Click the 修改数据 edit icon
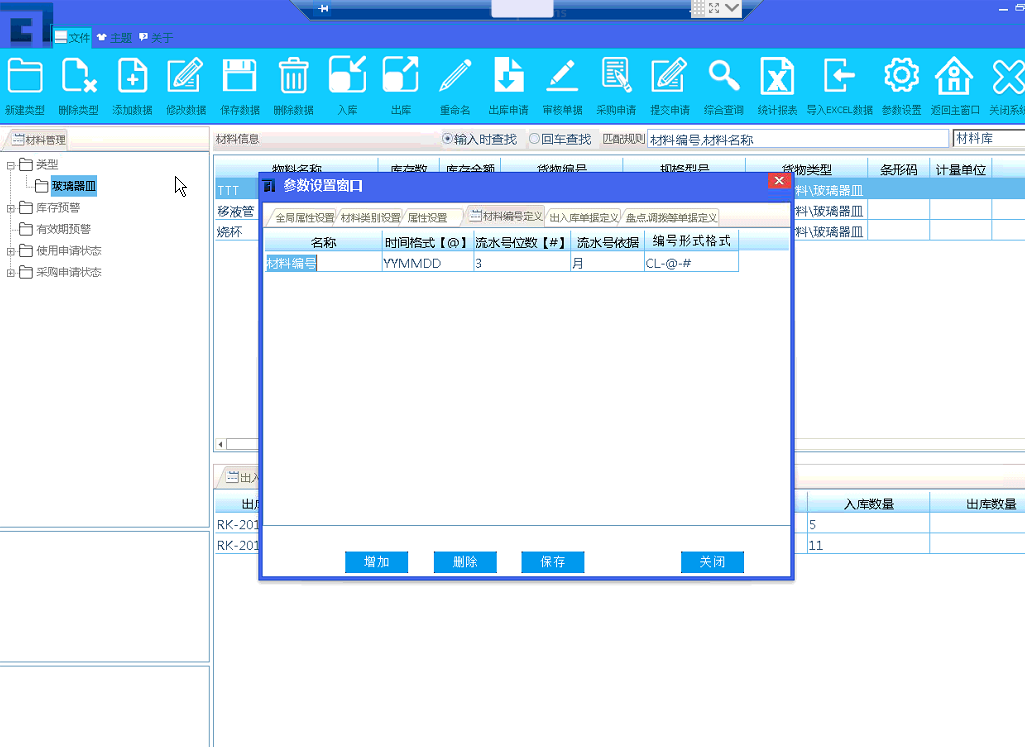 [x=186, y=76]
